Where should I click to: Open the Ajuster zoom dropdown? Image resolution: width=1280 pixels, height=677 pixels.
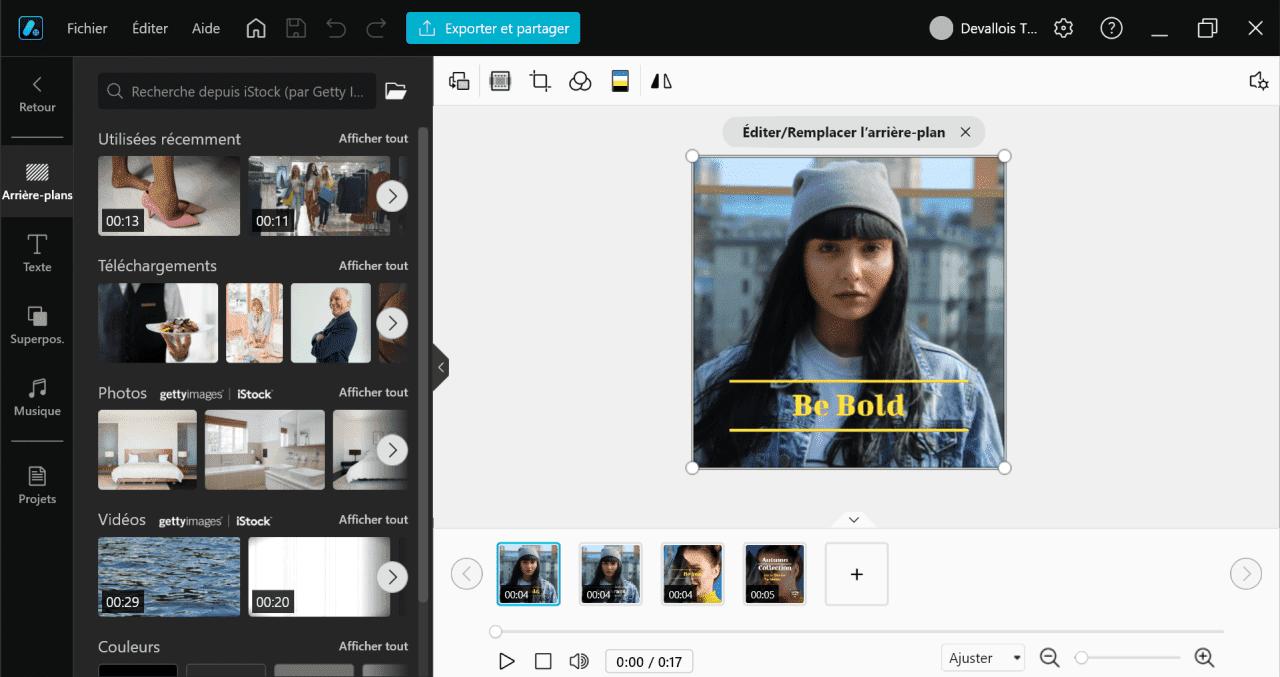pos(982,657)
